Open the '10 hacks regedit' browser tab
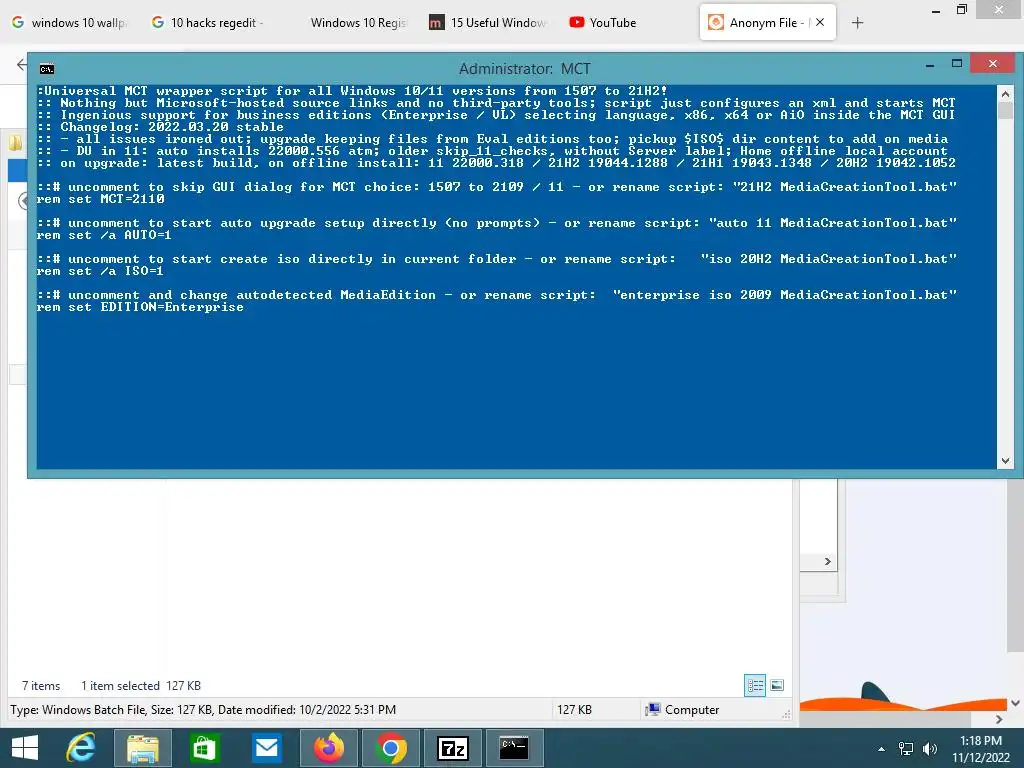Viewport: 1024px width, 768px height. (208, 22)
